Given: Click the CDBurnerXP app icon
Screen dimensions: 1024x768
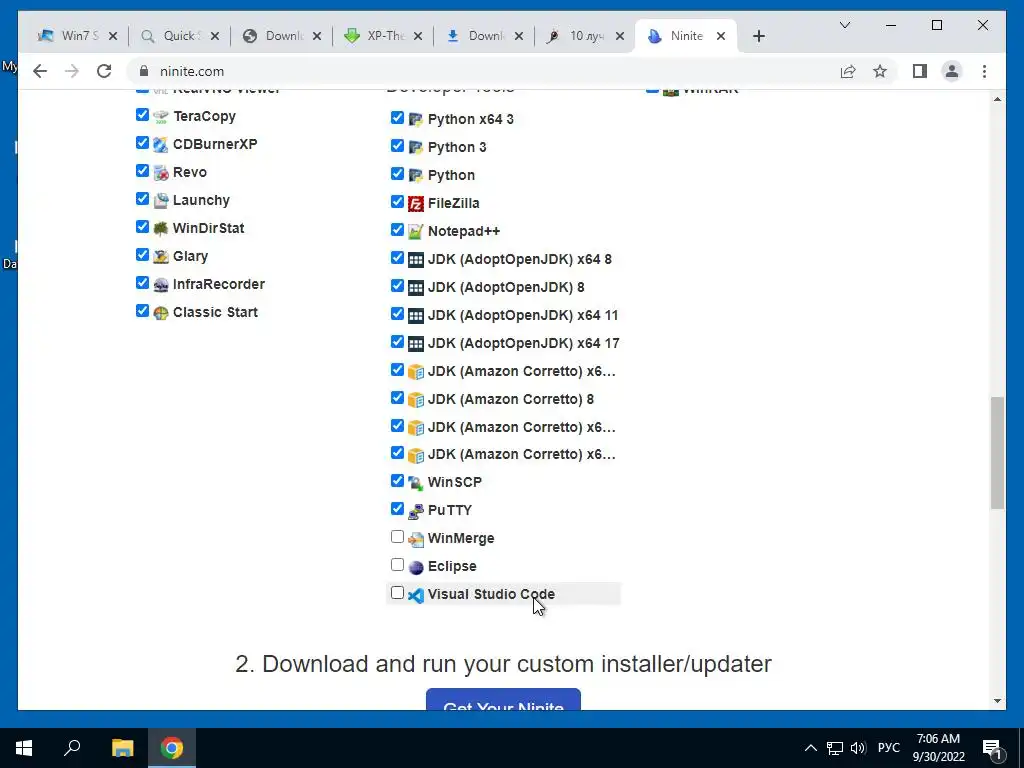Looking at the screenshot, I should click(x=161, y=144).
